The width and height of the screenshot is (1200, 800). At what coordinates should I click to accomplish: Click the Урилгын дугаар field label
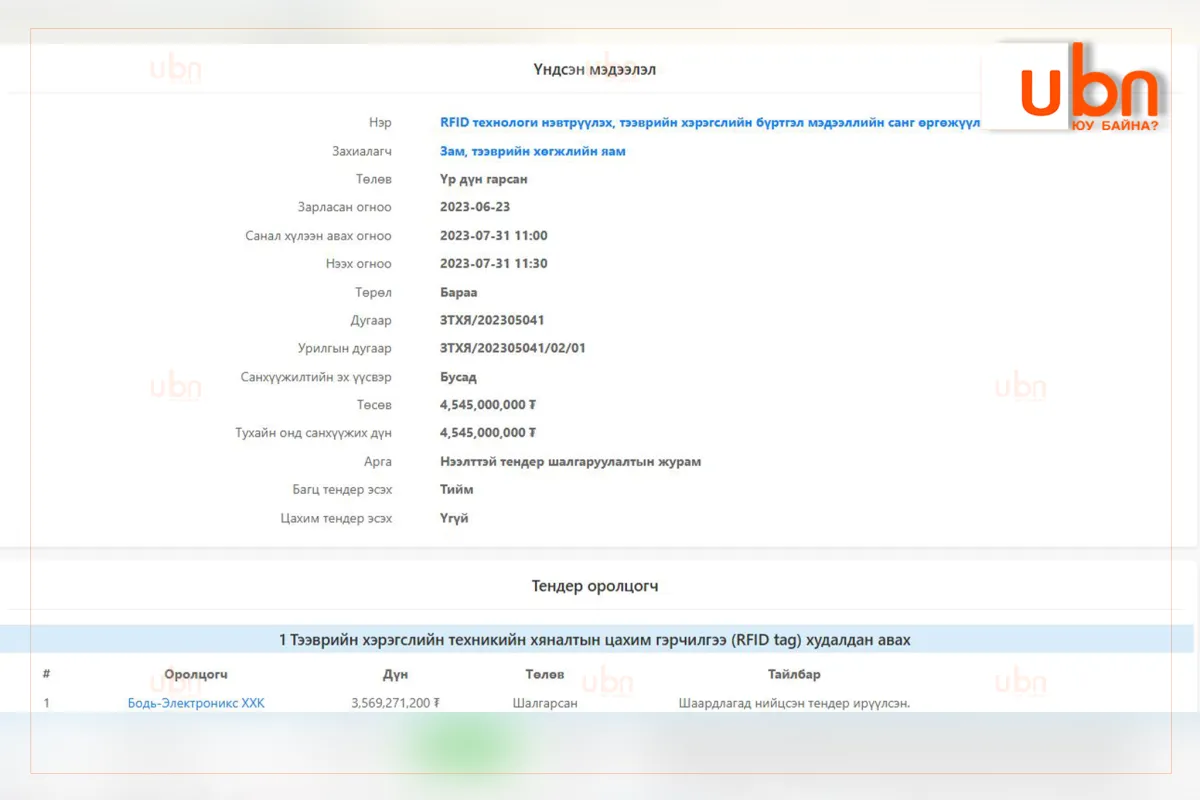pyautogui.click(x=345, y=349)
